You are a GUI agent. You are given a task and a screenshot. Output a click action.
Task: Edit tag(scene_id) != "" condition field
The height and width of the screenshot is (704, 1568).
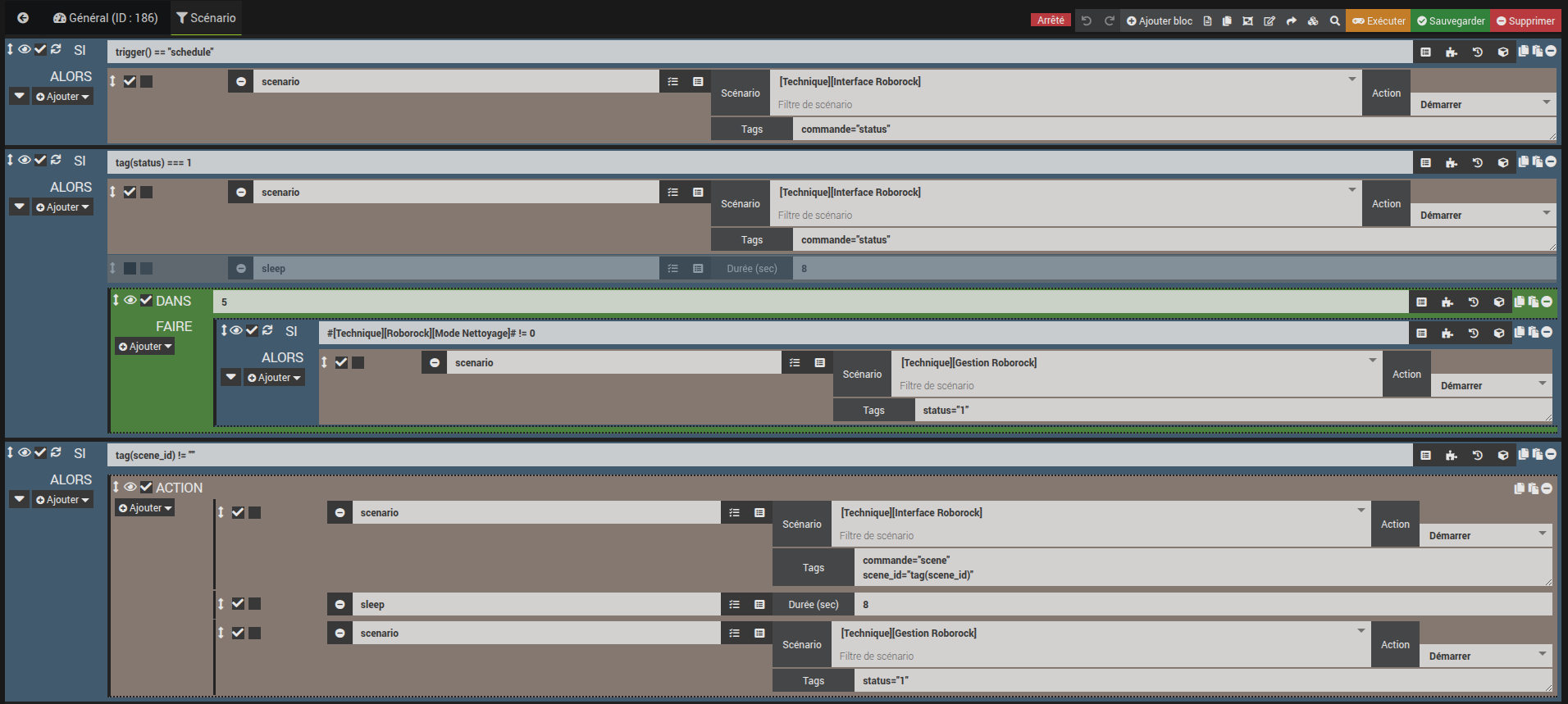click(x=759, y=455)
